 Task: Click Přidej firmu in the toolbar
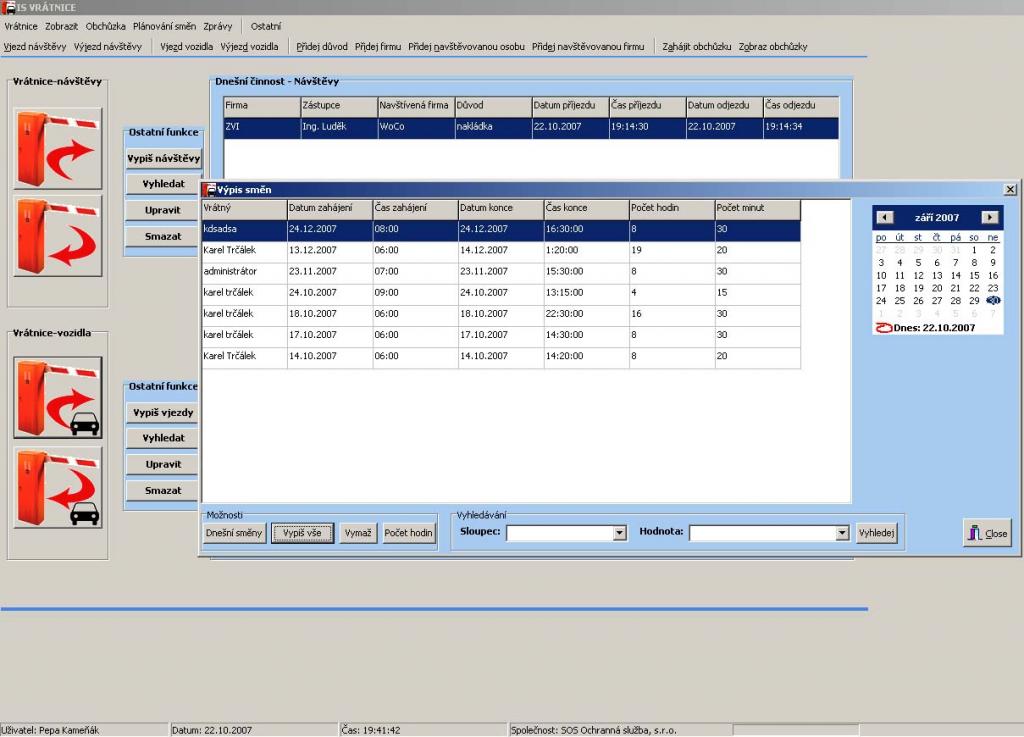click(378, 46)
